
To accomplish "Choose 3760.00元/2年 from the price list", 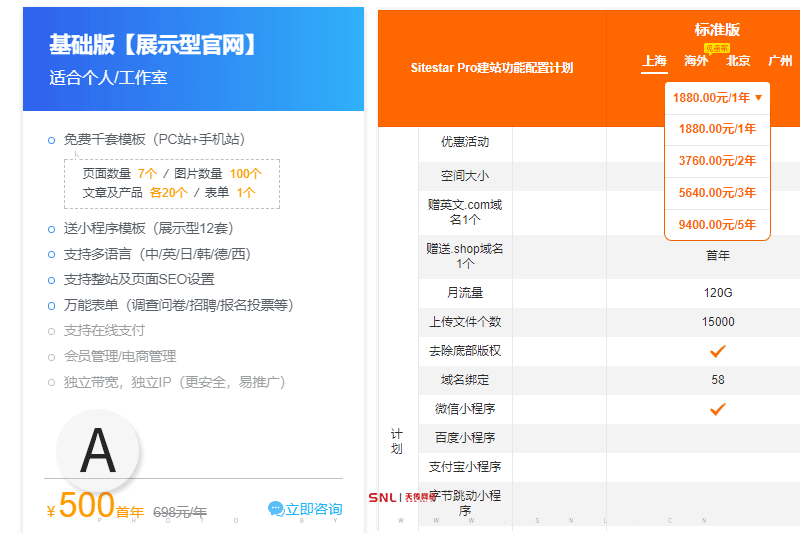I will tap(717, 161).
